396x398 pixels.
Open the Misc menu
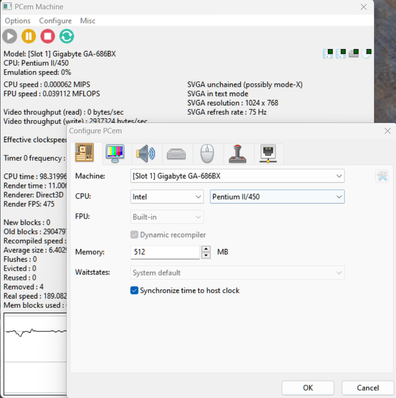tap(87, 21)
